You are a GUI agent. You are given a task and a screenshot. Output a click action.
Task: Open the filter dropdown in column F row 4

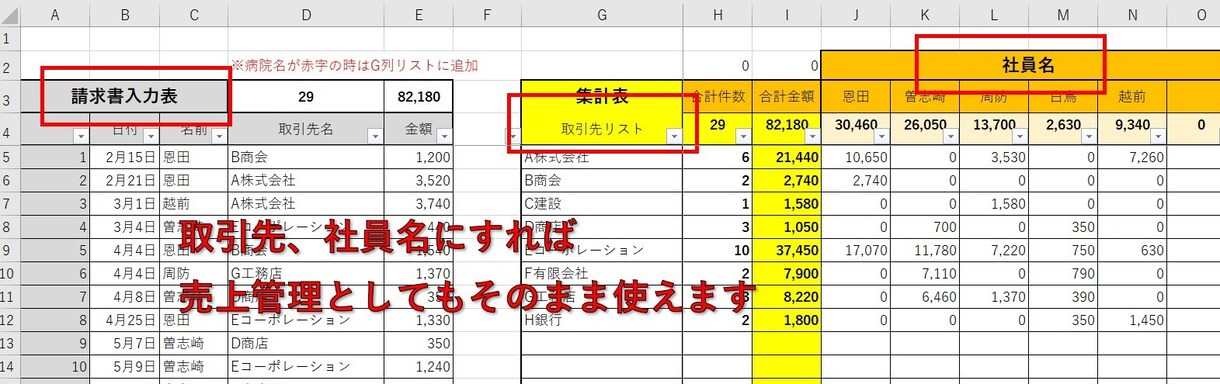513,136
